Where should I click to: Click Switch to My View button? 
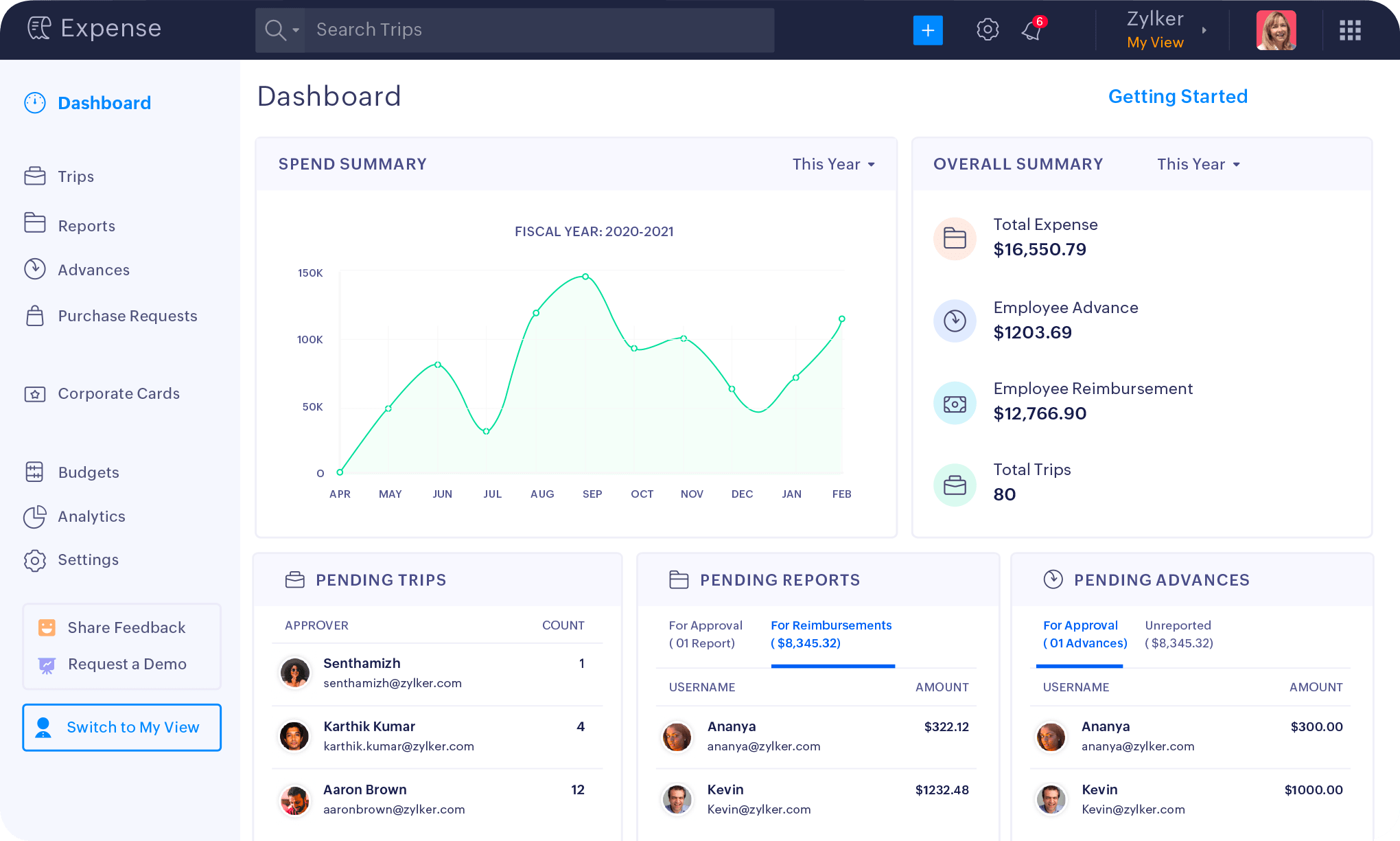(x=119, y=727)
